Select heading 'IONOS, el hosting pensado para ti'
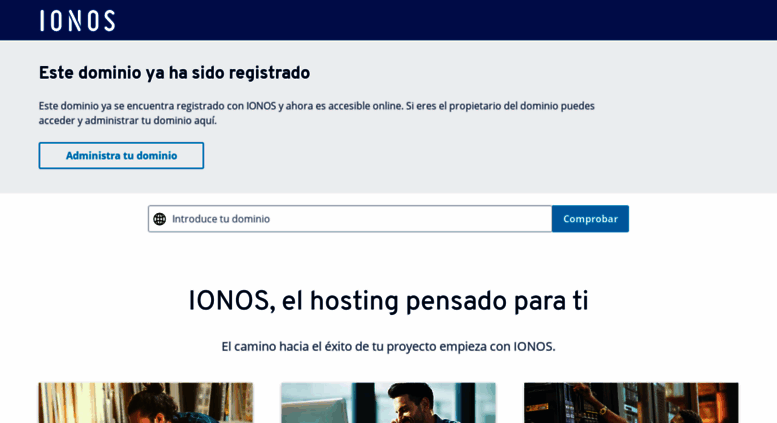 pos(388,301)
